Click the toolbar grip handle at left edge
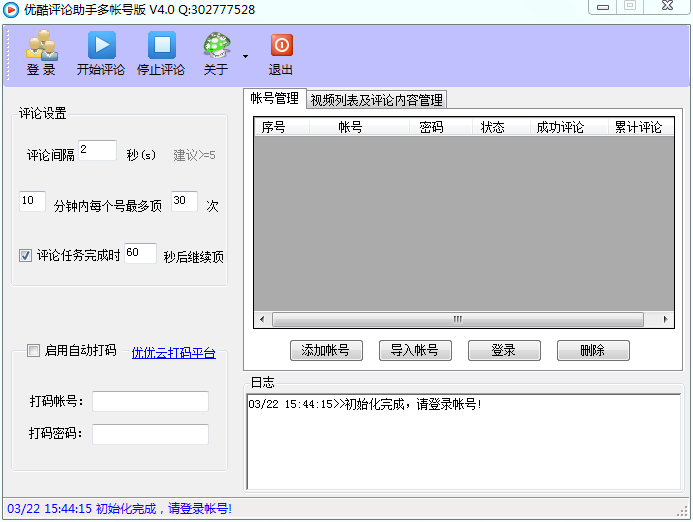Image resolution: width=693 pixels, height=522 pixels. click(8, 55)
